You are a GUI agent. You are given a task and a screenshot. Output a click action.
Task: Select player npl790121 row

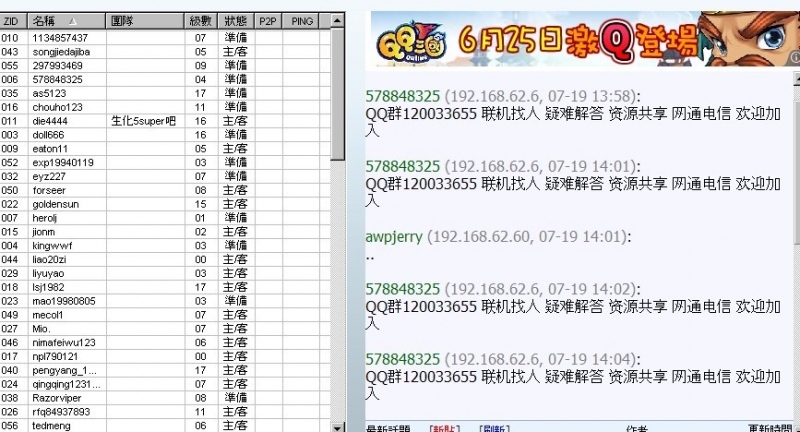[x=165, y=356]
